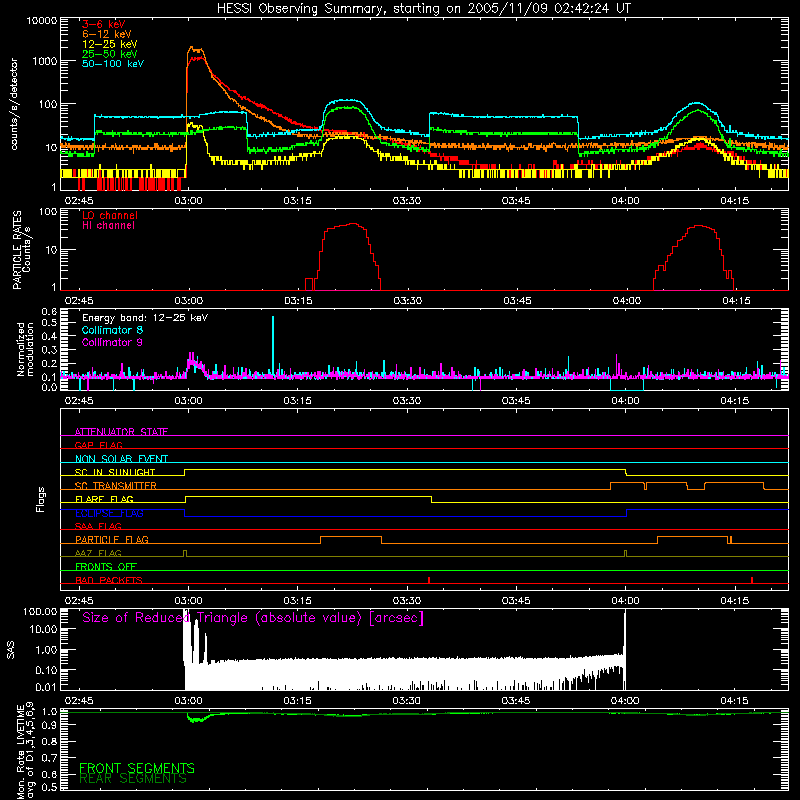Click the first PARTICLE FLAG raised step near 03:20
The width and height of the screenshot is (800, 800).
coord(351,537)
